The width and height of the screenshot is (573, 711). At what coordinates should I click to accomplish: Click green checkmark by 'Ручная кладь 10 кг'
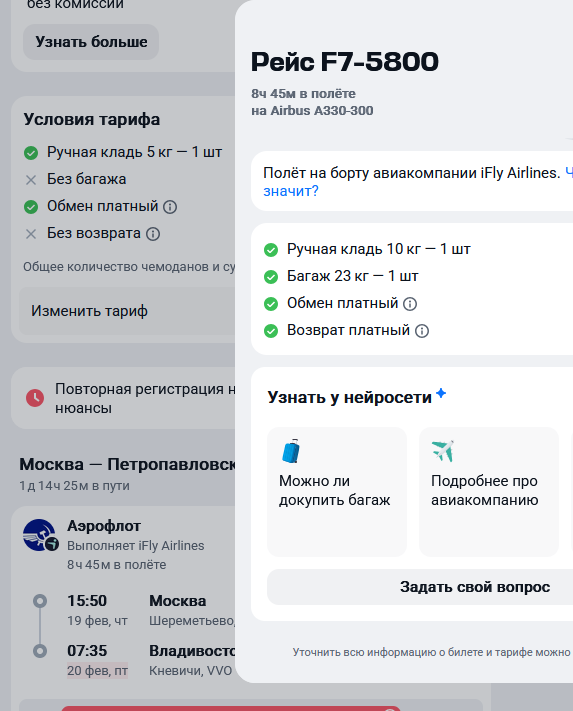pyautogui.click(x=271, y=250)
